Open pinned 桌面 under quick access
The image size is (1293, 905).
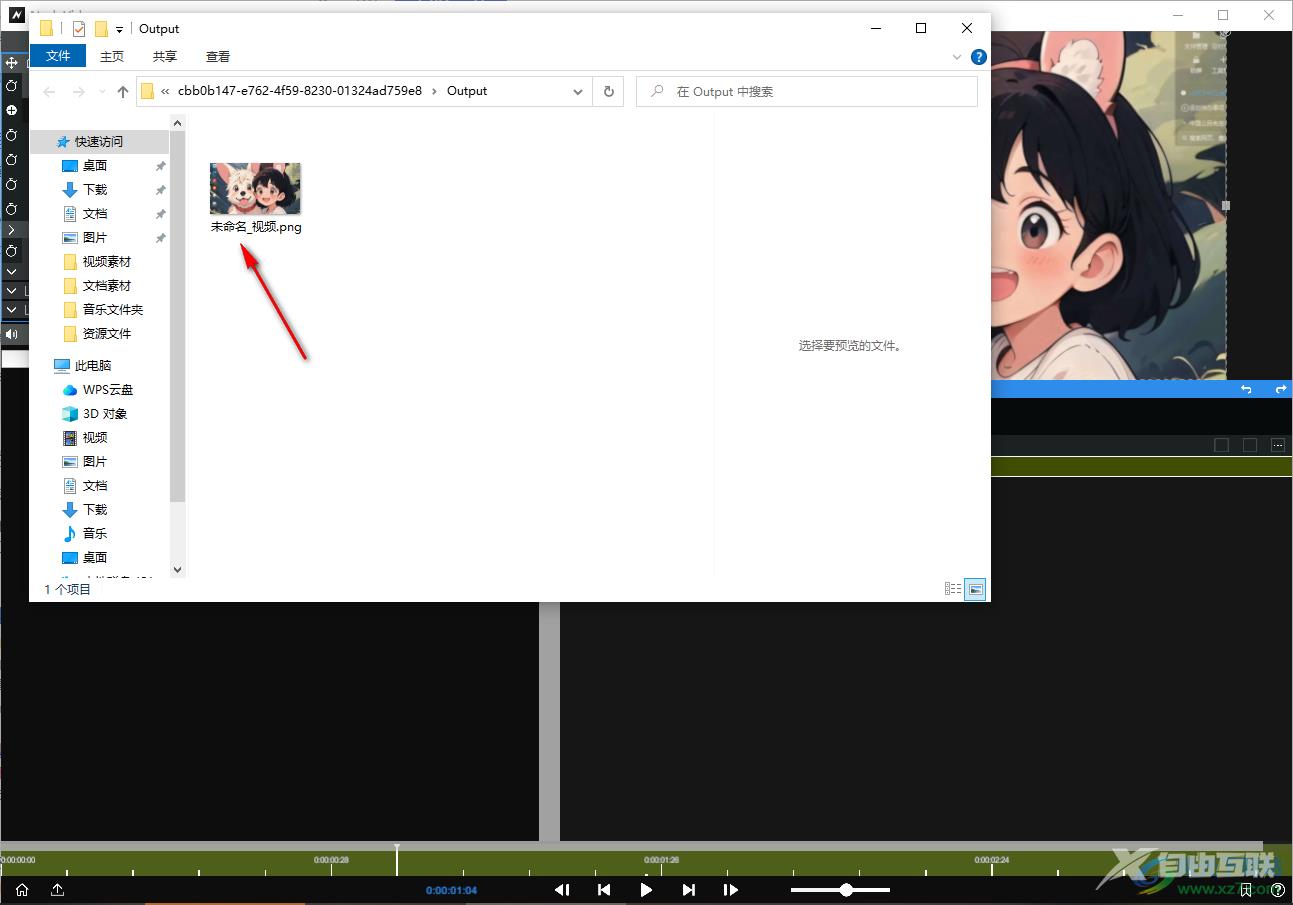95,166
